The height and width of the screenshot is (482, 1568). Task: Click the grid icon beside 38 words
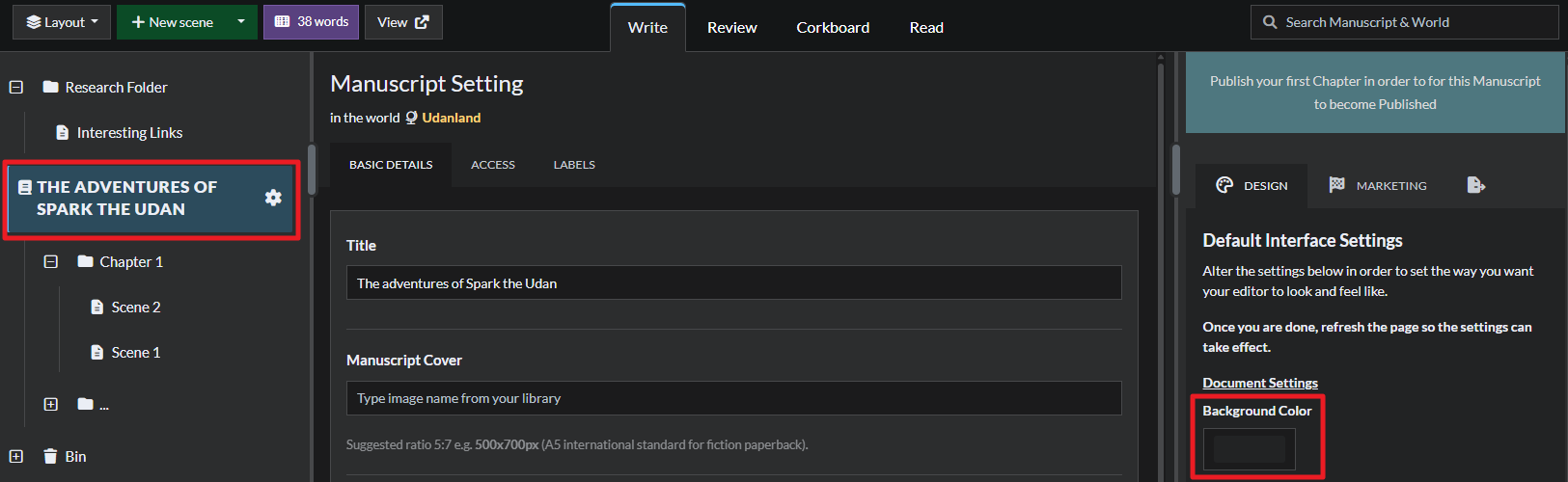click(282, 21)
